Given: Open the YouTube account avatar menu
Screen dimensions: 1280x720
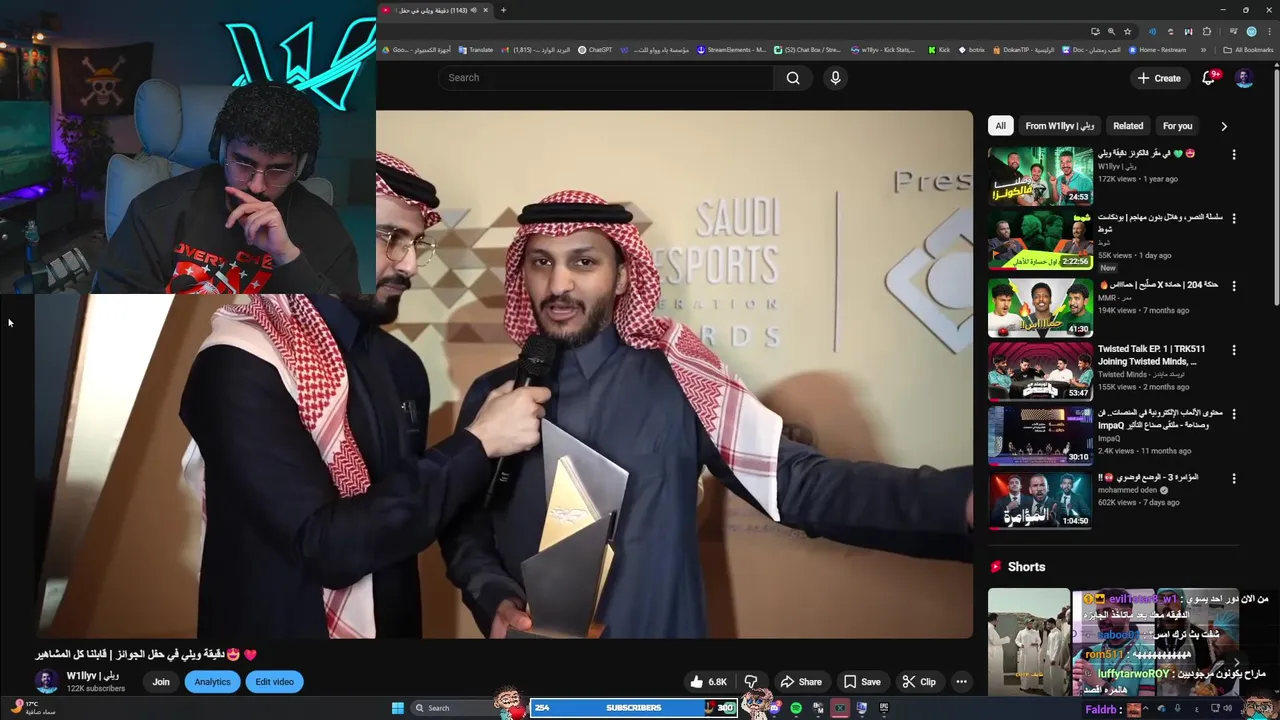Looking at the screenshot, I should pyautogui.click(x=1244, y=78).
